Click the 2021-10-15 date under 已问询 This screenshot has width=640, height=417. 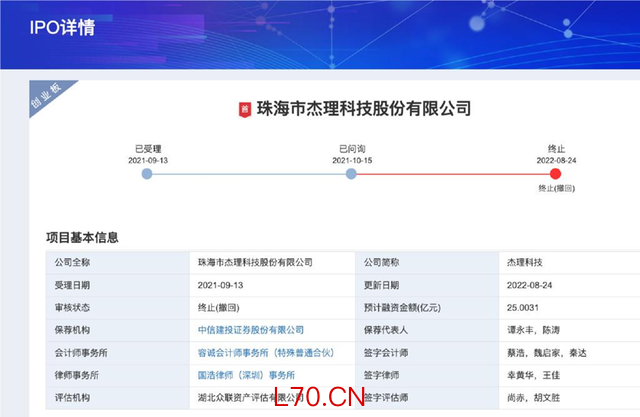[352, 159]
